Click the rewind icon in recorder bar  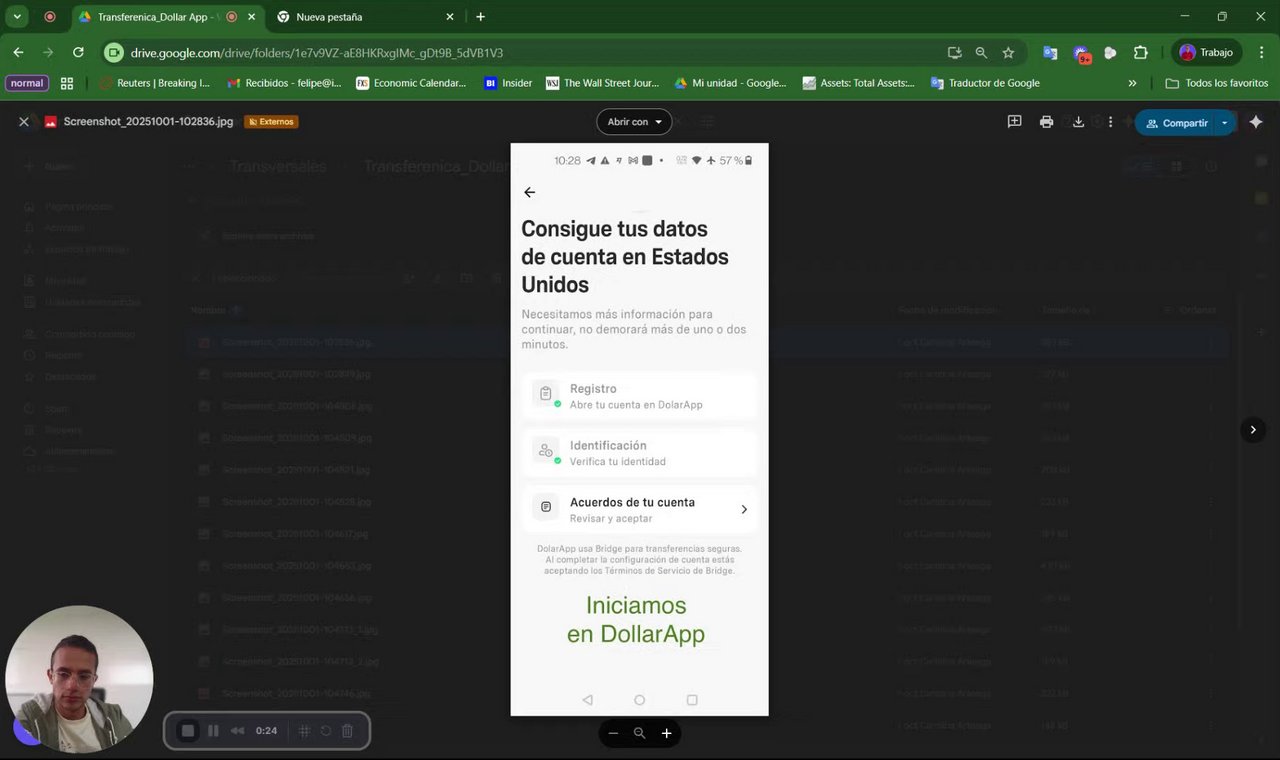(237, 731)
